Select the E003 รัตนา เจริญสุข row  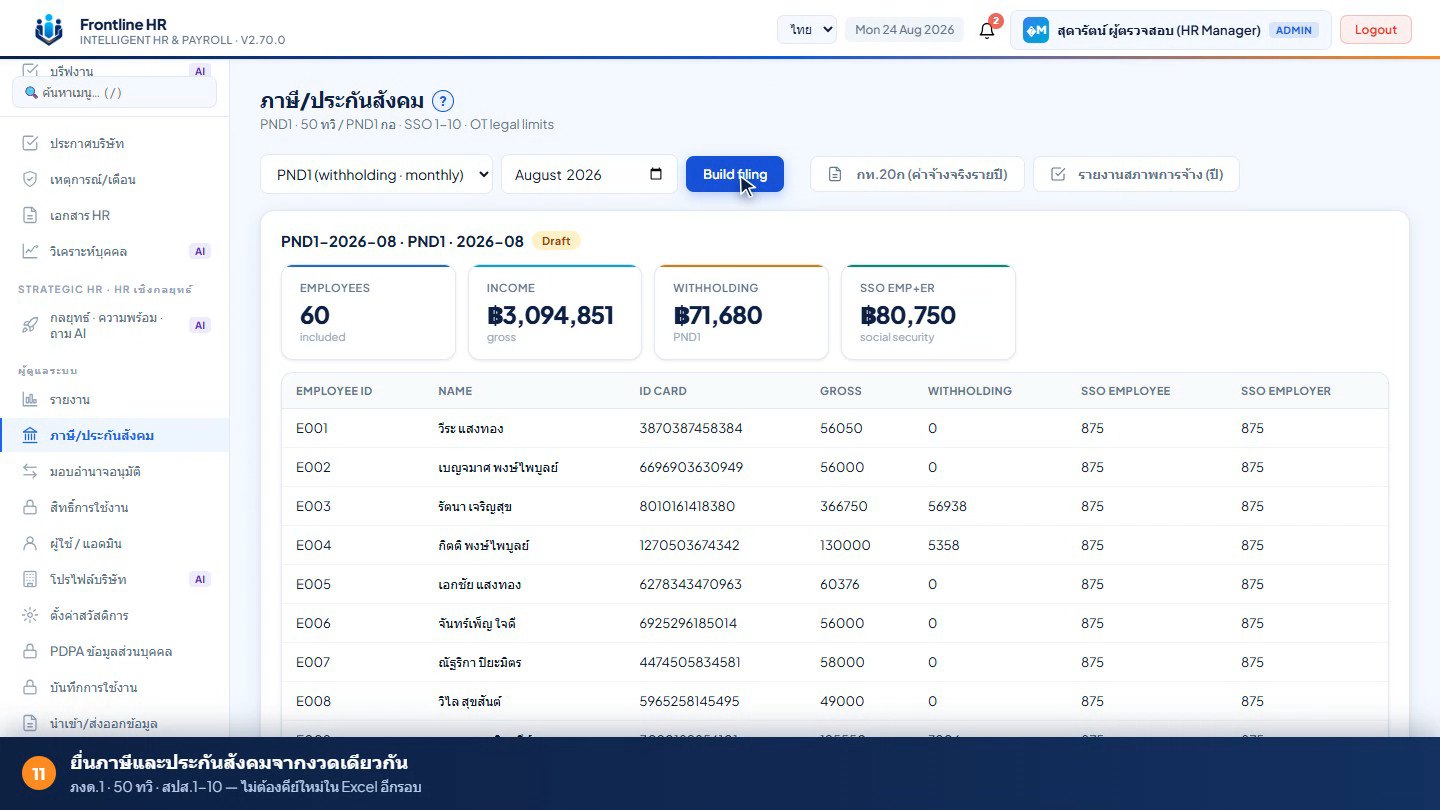click(835, 506)
